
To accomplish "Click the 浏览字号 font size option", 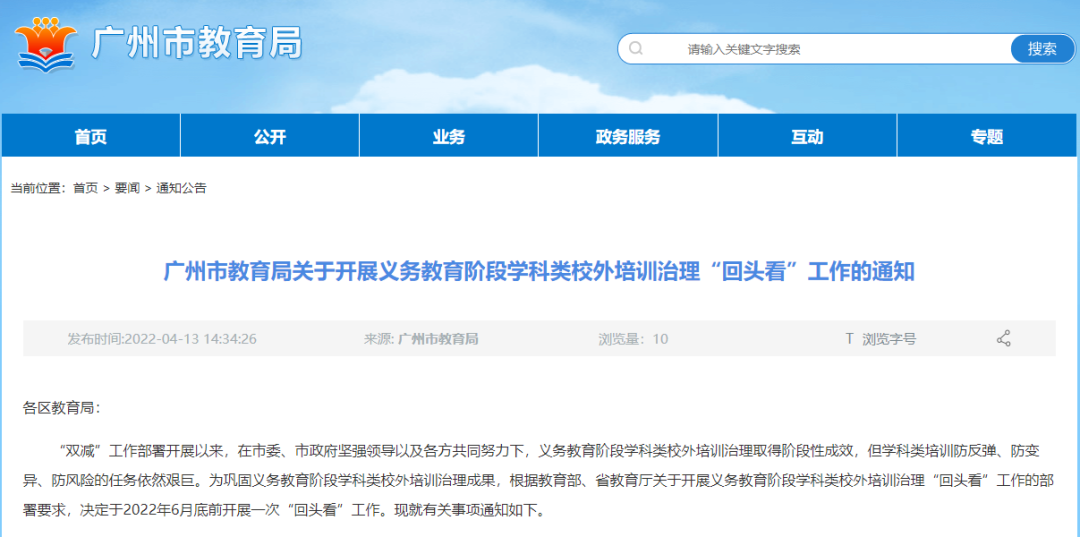I will (x=889, y=339).
